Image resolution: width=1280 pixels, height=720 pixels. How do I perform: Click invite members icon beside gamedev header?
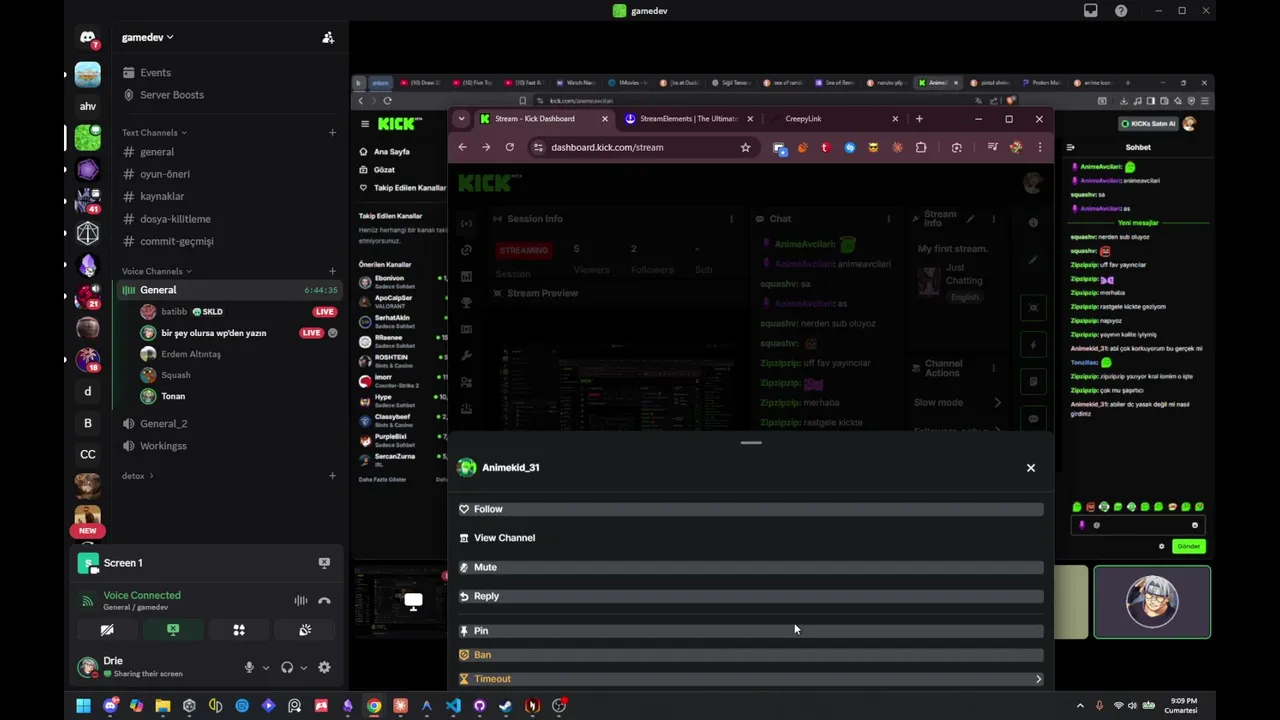point(328,37)
